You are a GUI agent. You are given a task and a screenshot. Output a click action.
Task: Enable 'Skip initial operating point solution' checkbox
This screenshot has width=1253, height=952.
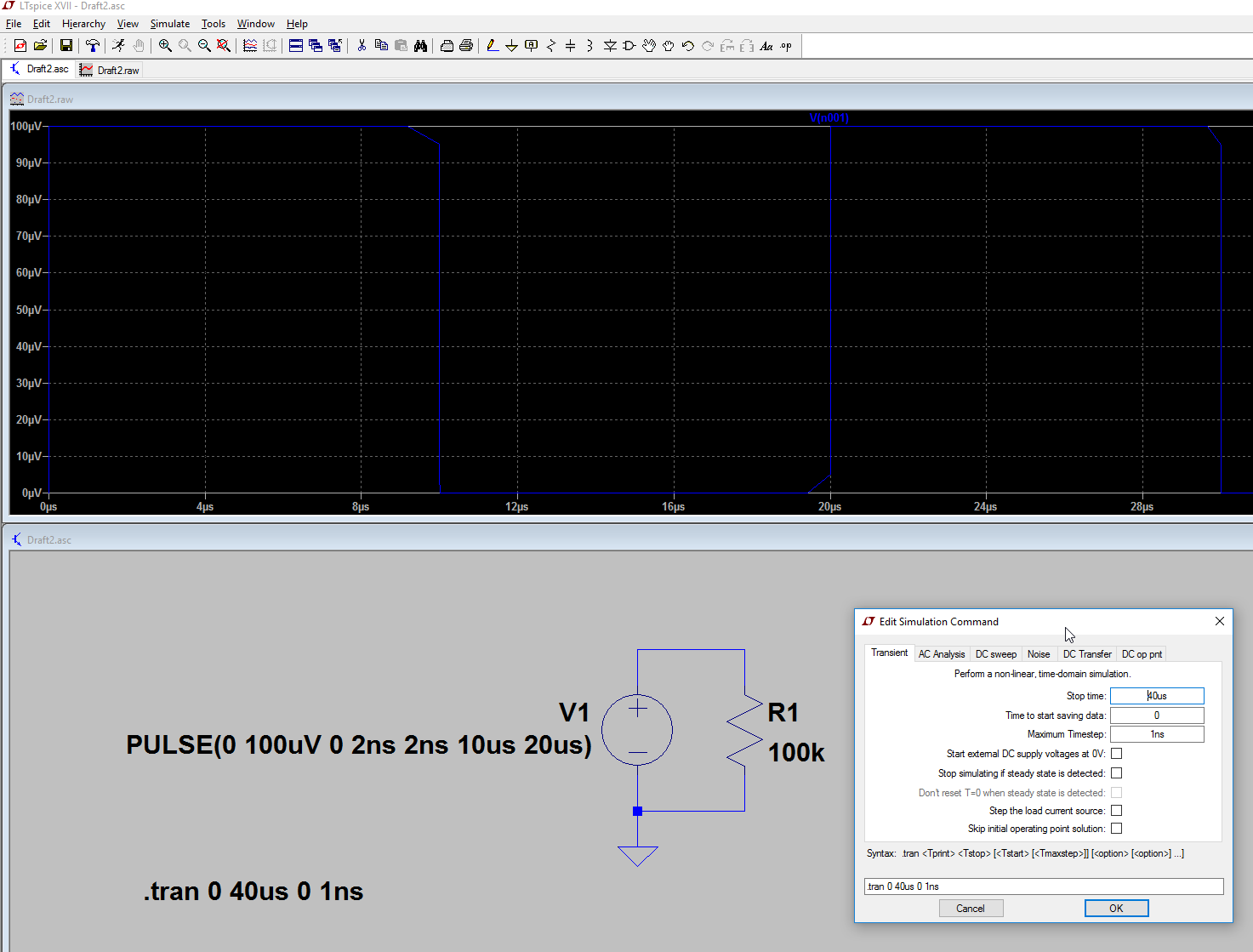[1116, 829]
